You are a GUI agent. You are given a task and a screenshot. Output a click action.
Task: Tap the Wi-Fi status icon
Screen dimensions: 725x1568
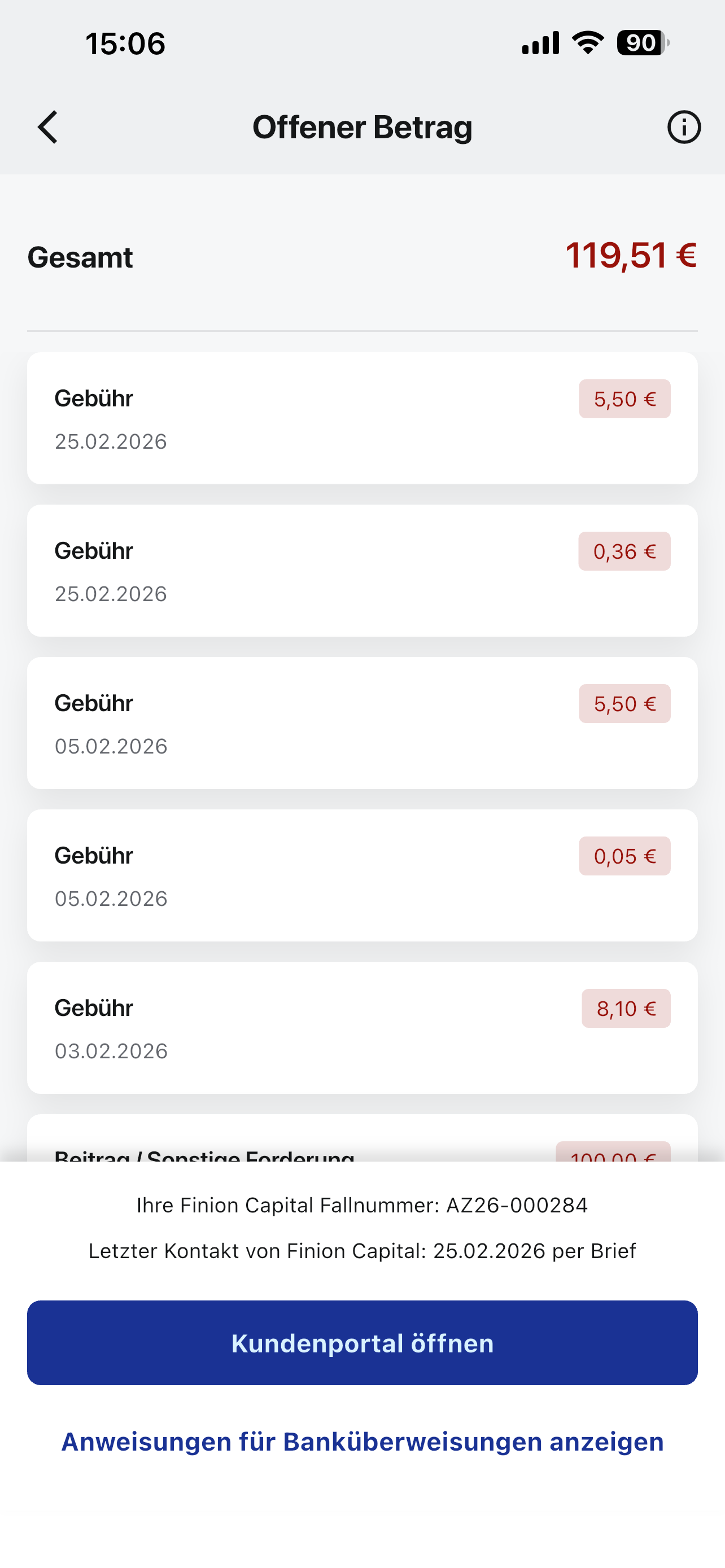pyautogui.click(x=587, y=43)
